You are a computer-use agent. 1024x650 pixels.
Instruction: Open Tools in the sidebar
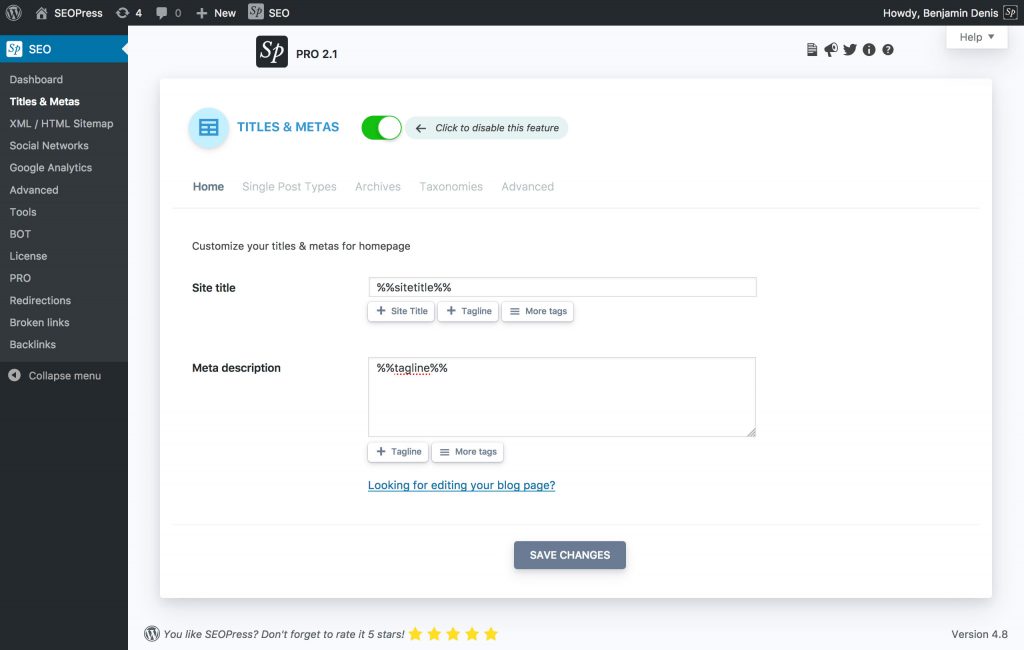(23, 212)
